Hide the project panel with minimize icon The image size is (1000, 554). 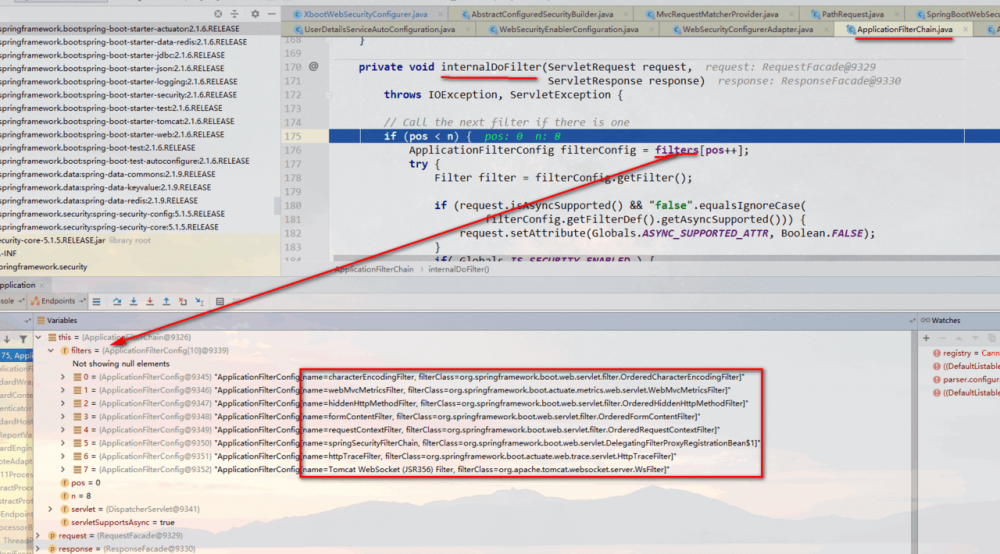click(x=272, y=13)
